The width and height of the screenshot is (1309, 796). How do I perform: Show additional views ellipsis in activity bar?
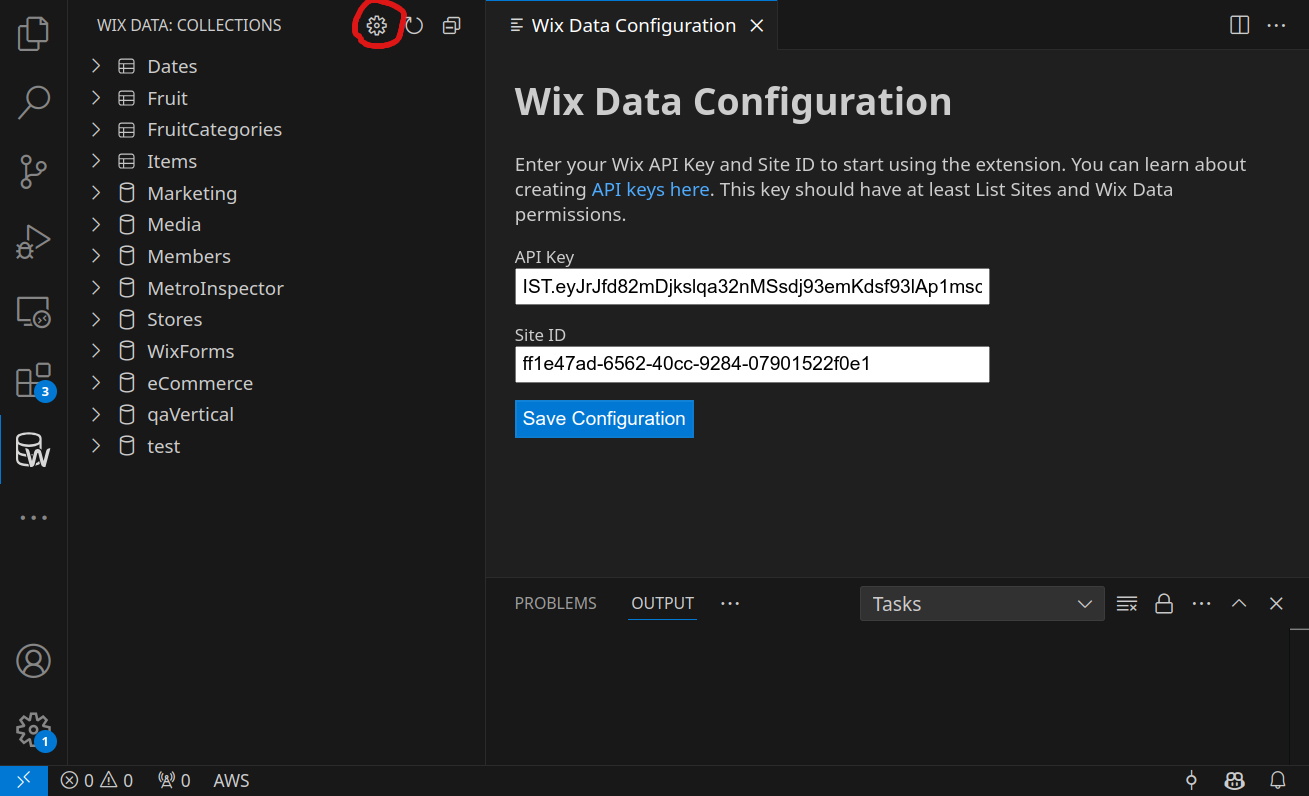(33, 518)
